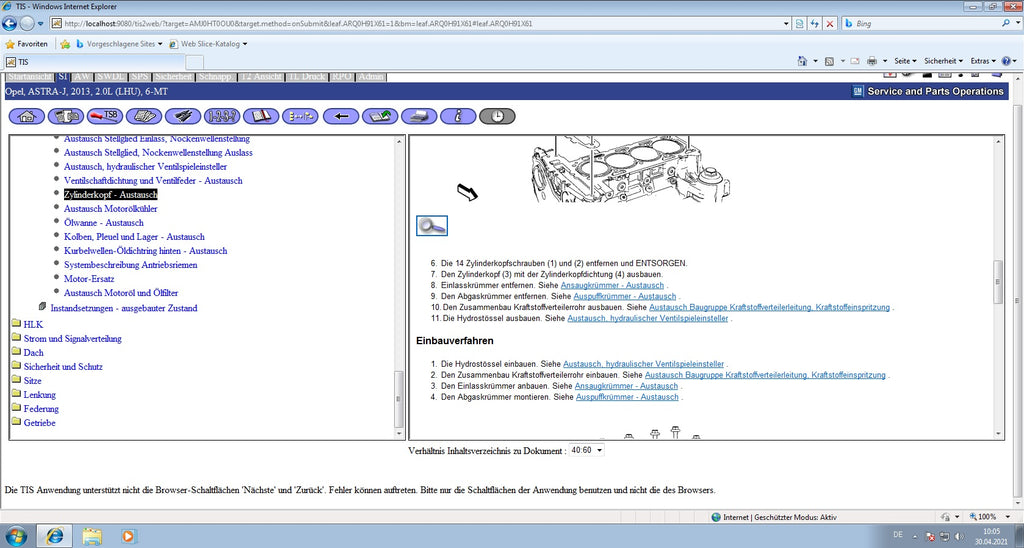Viewport: 1024px width, 548px height.
Task: Open the TSB screwdriver toolbar button
Action: click(x=105, y=116)
